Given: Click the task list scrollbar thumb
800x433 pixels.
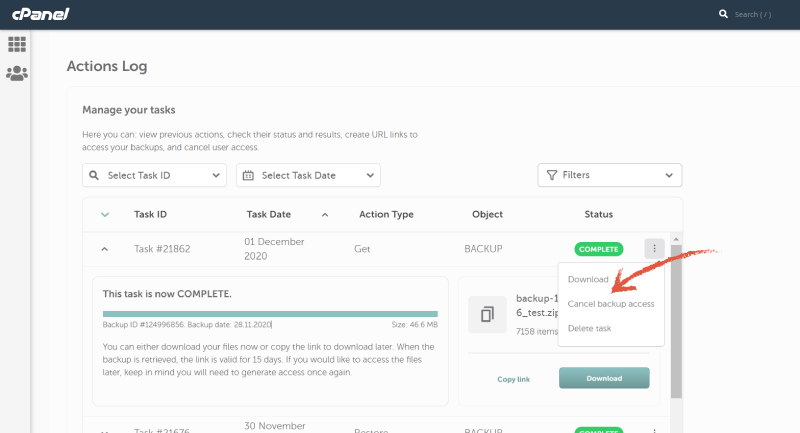Looking at the screenshot, I should [x=676, y=321].
